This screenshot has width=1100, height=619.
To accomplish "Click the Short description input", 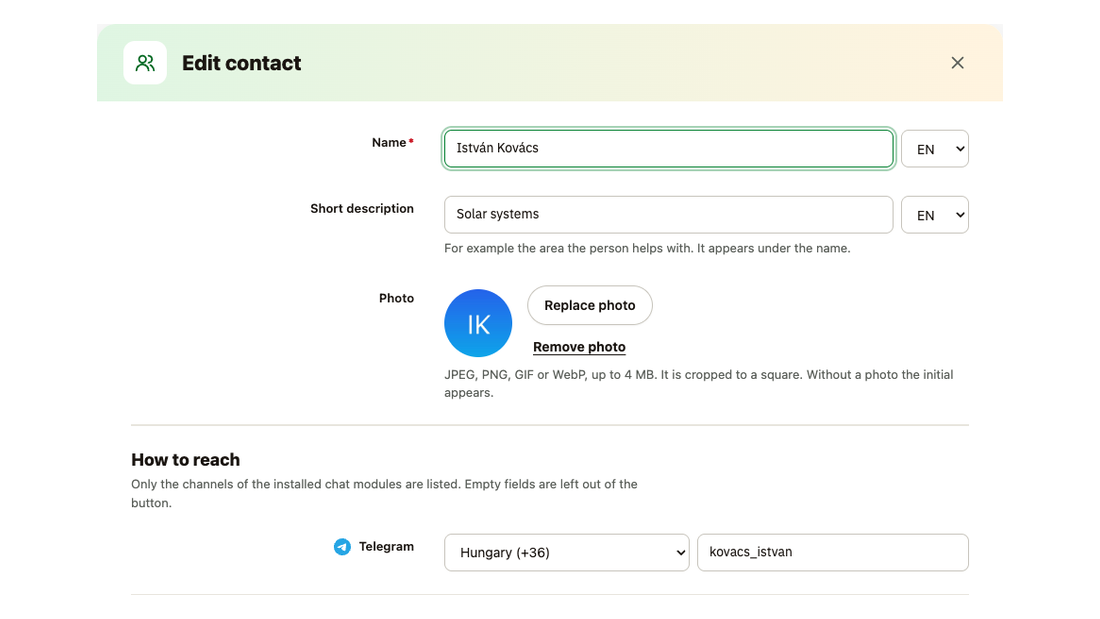I will tap(669, 215).
